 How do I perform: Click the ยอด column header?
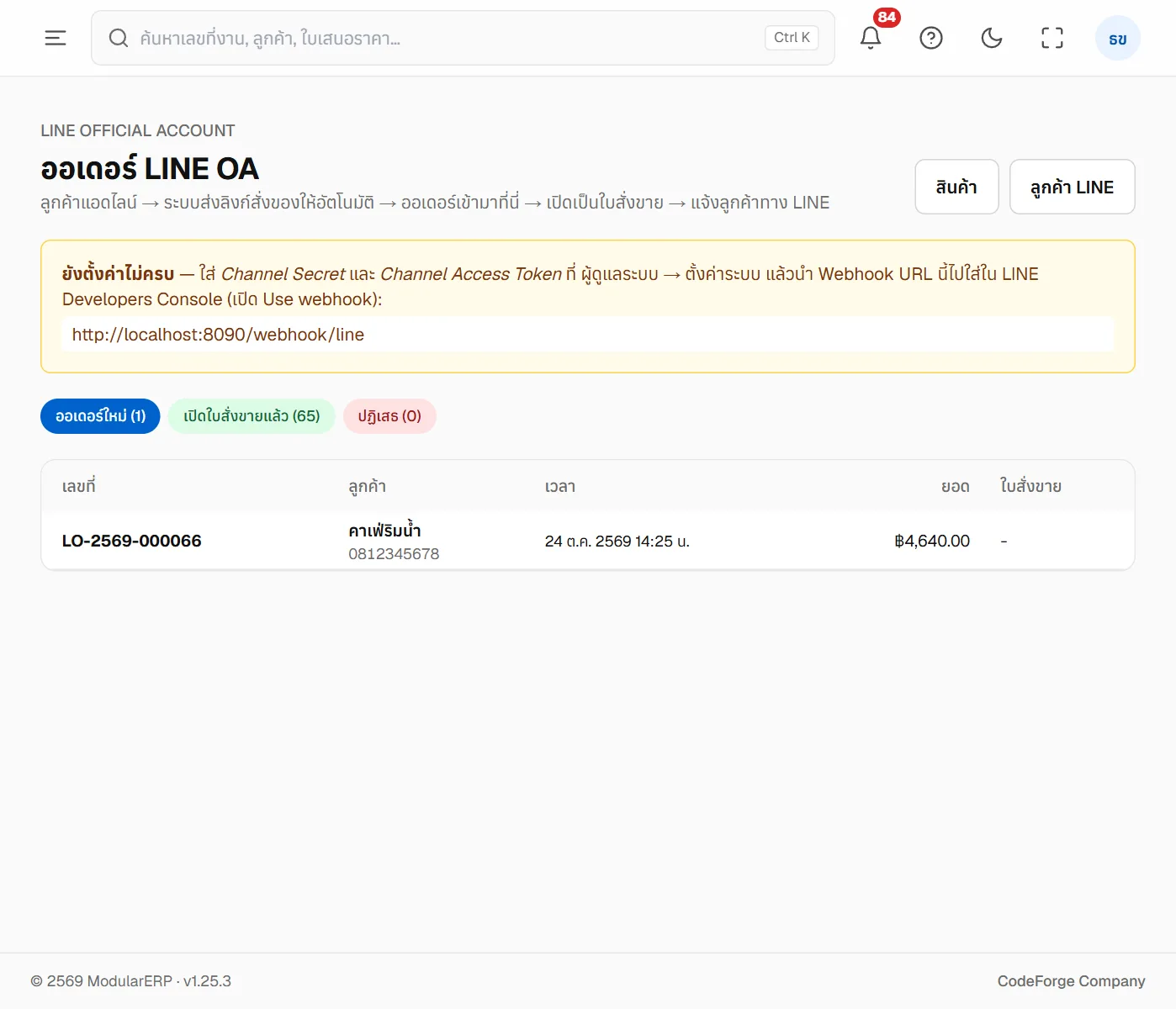955,486
